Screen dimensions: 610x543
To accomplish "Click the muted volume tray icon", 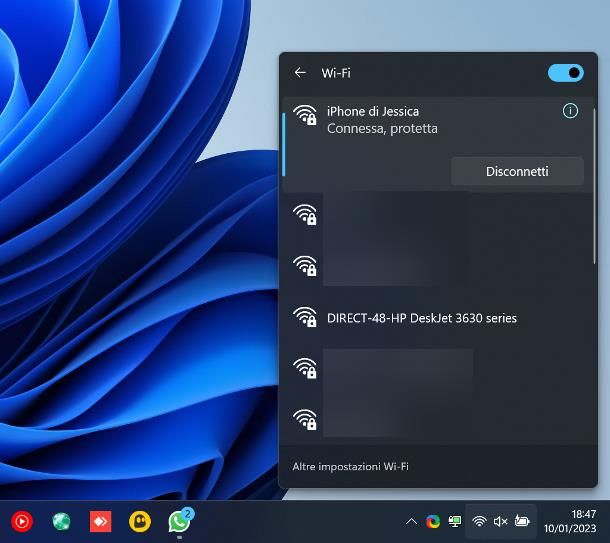I will click(x=500, y=521).
